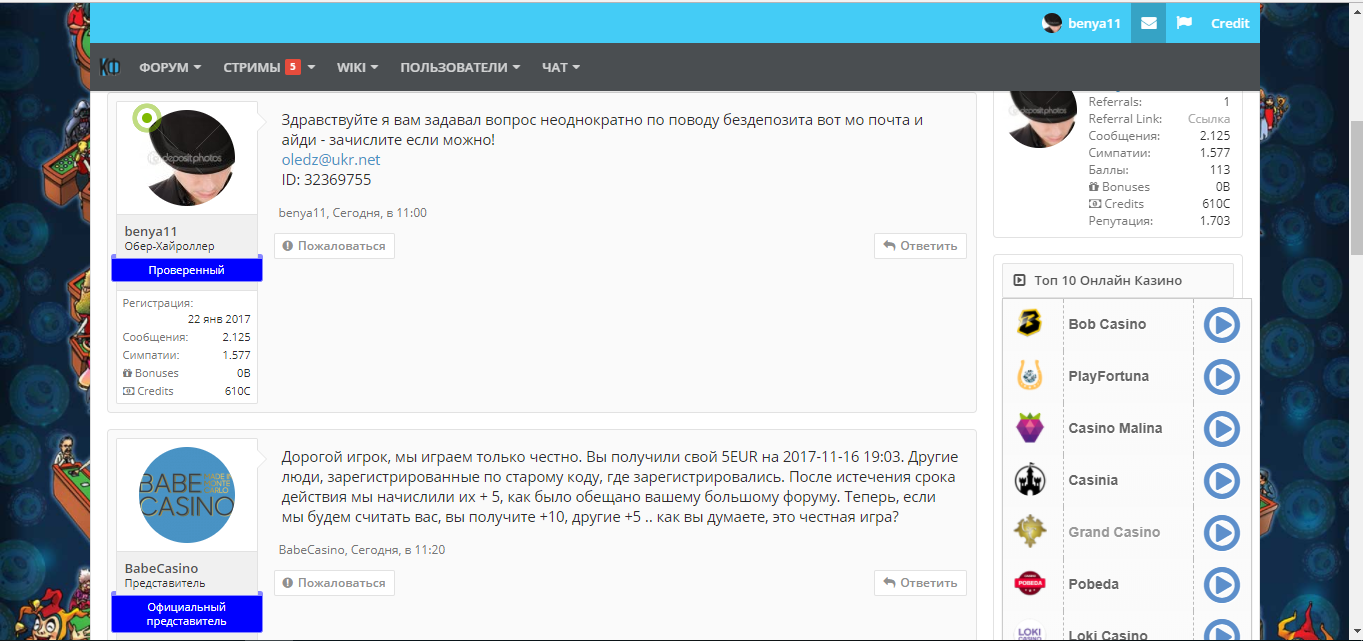Click the Топ 10 Онлайн Казино header
The image size is (1363, 641).
(x=1118, y=281)
